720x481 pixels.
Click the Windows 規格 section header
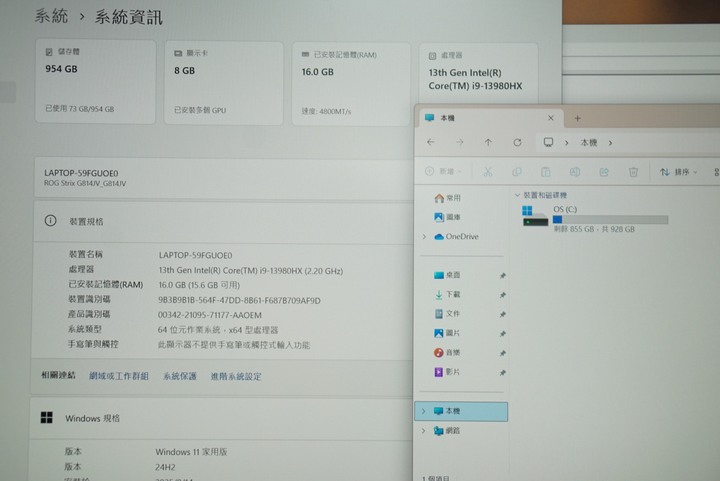click(x=222, y=418)
